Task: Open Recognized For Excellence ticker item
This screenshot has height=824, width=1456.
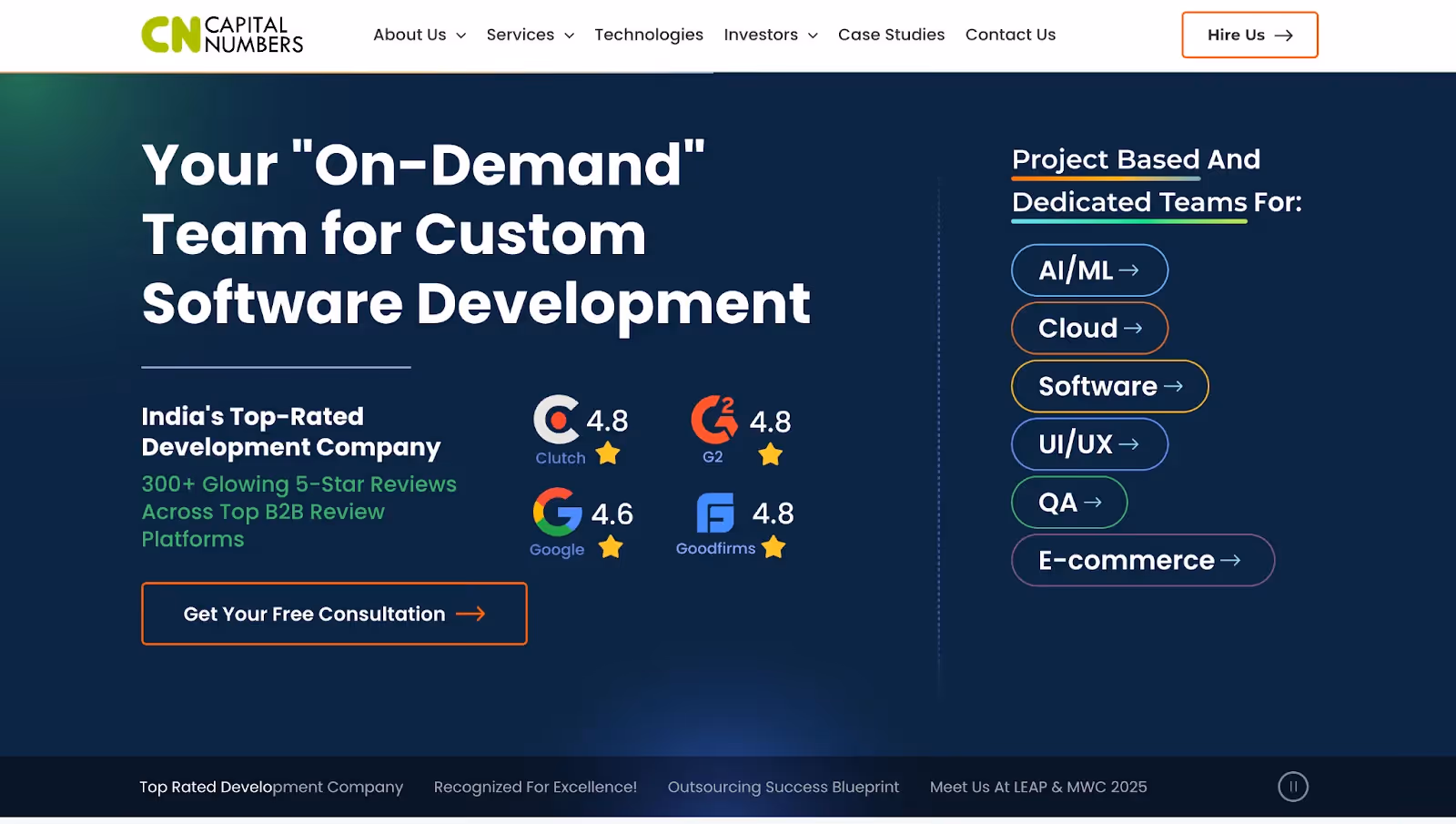Action: tap(535, 787)
